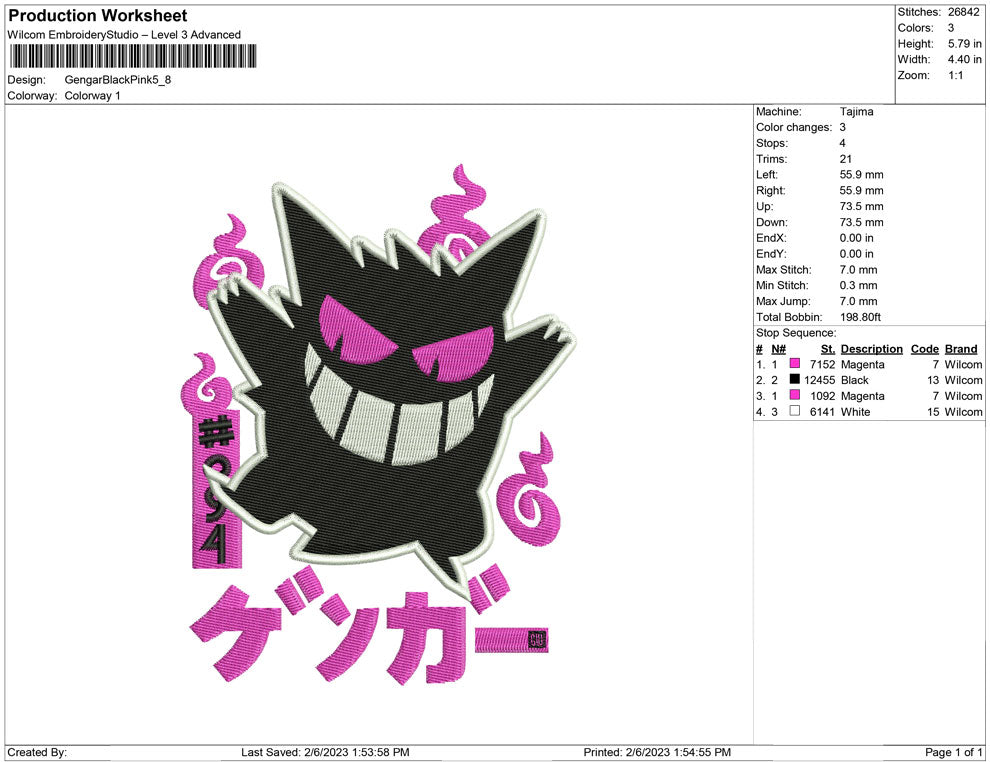The height and width of the screenshot is (762, 990).
Task: Click the St. column header
Action: pos(826,349)
